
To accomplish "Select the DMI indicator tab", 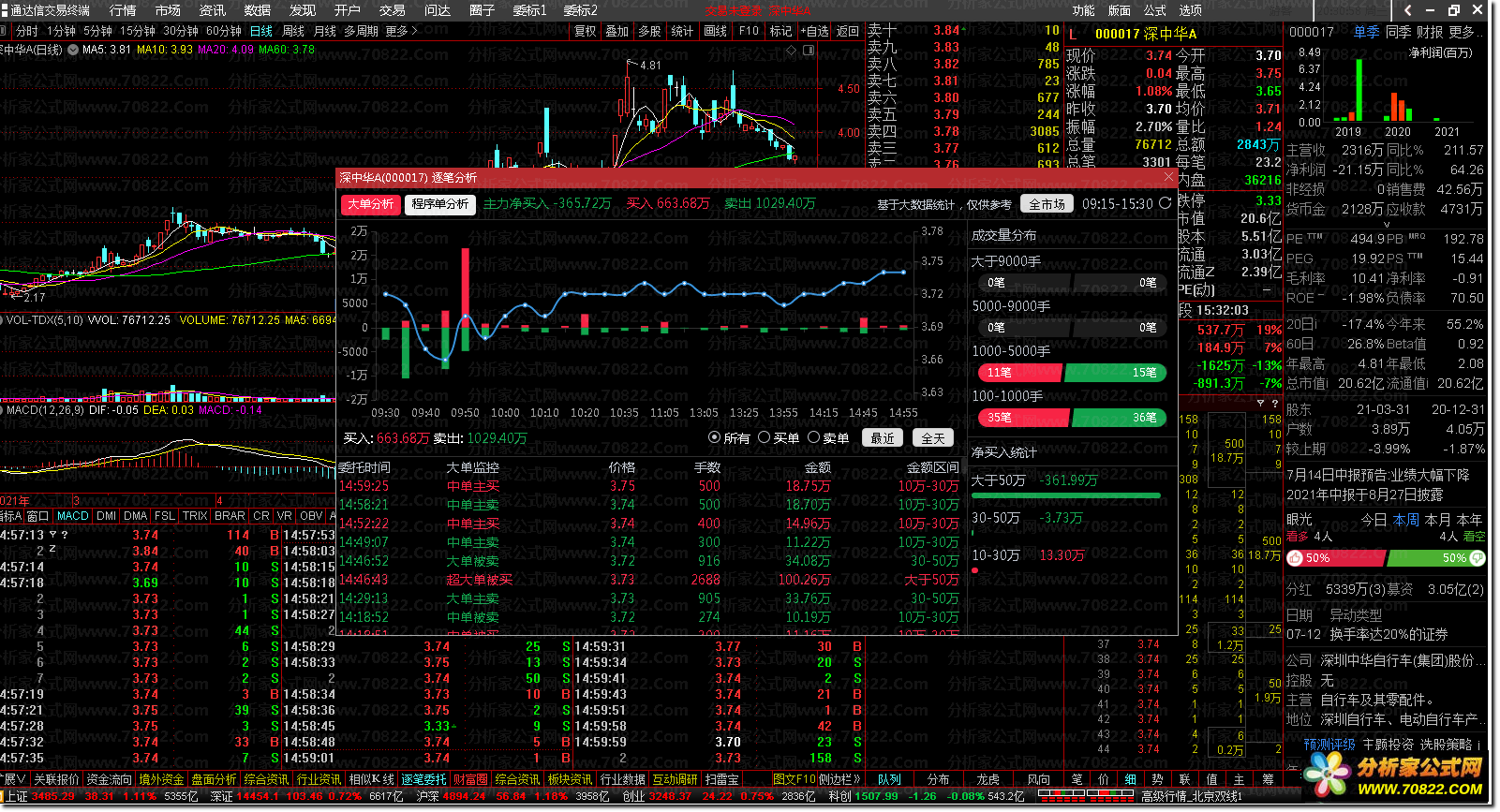I will click(x=107, y=516).
